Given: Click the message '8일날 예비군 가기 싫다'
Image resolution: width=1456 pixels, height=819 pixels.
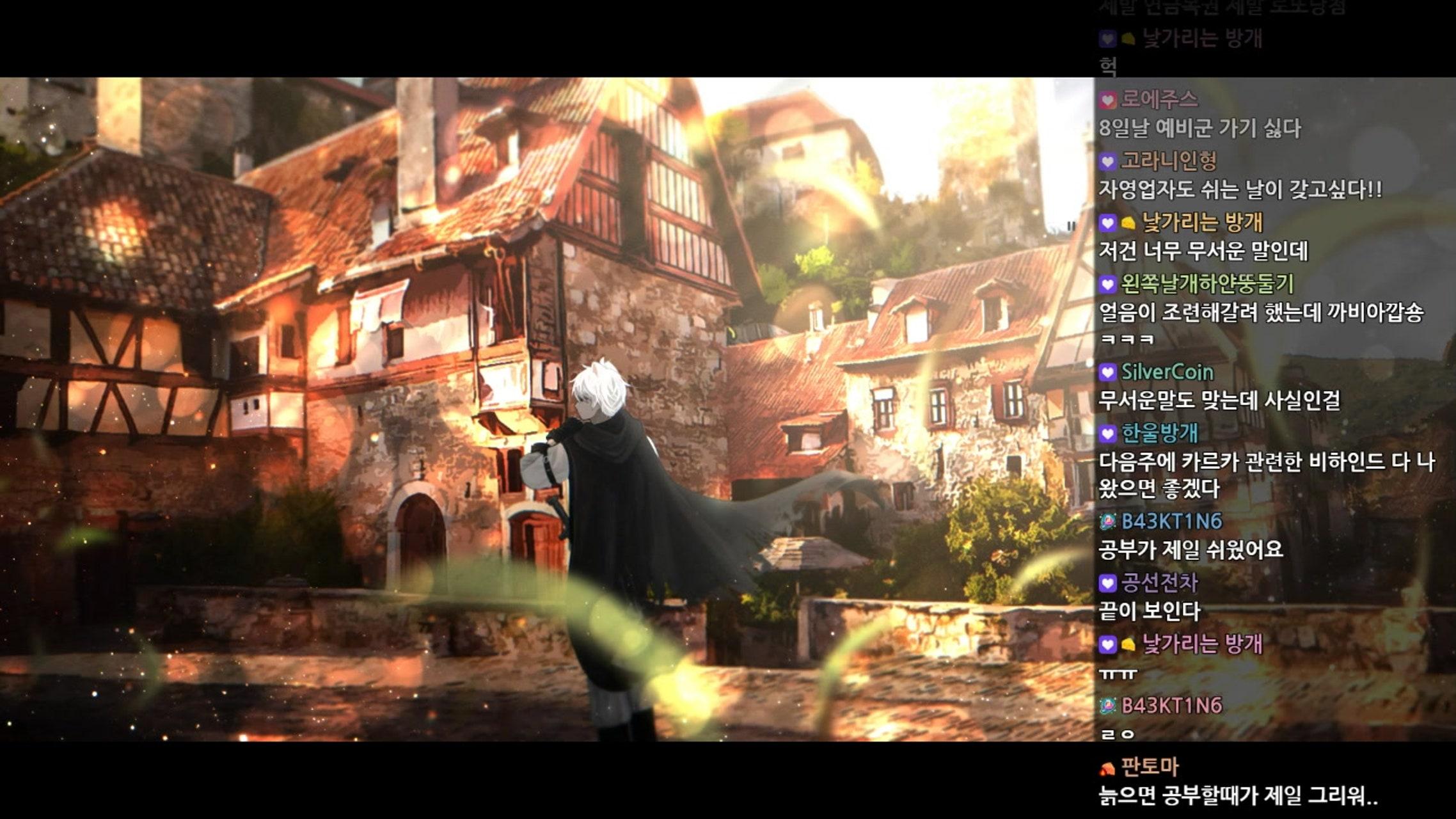Looking at the screenshot, I should (x=1199, y=129).
